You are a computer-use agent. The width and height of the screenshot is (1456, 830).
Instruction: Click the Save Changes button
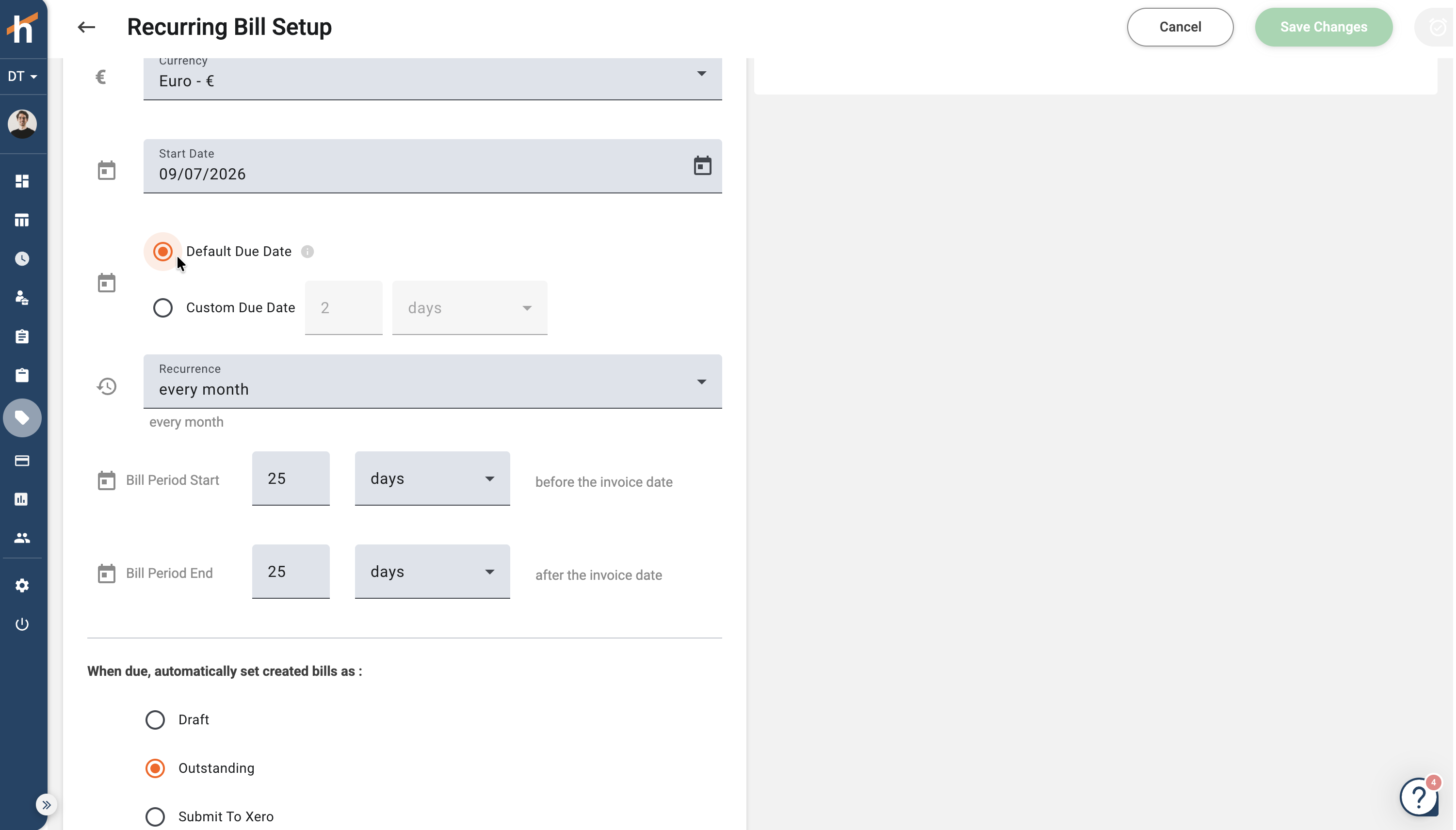point(1324,27)
